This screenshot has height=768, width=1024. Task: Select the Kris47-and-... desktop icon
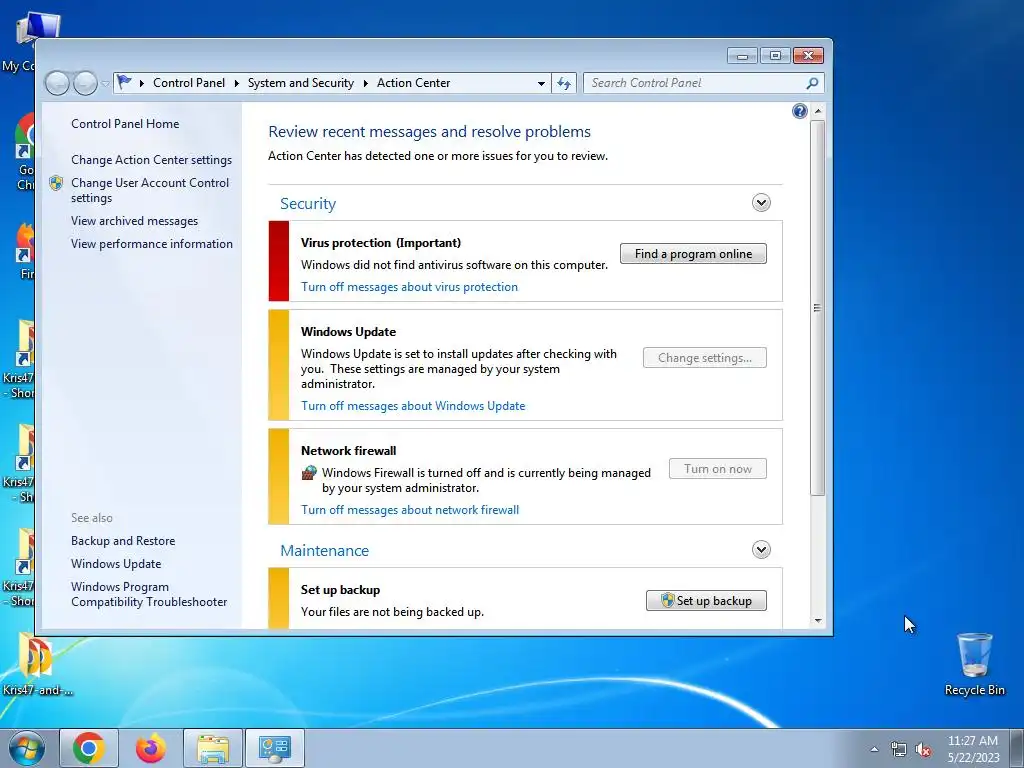37,664
